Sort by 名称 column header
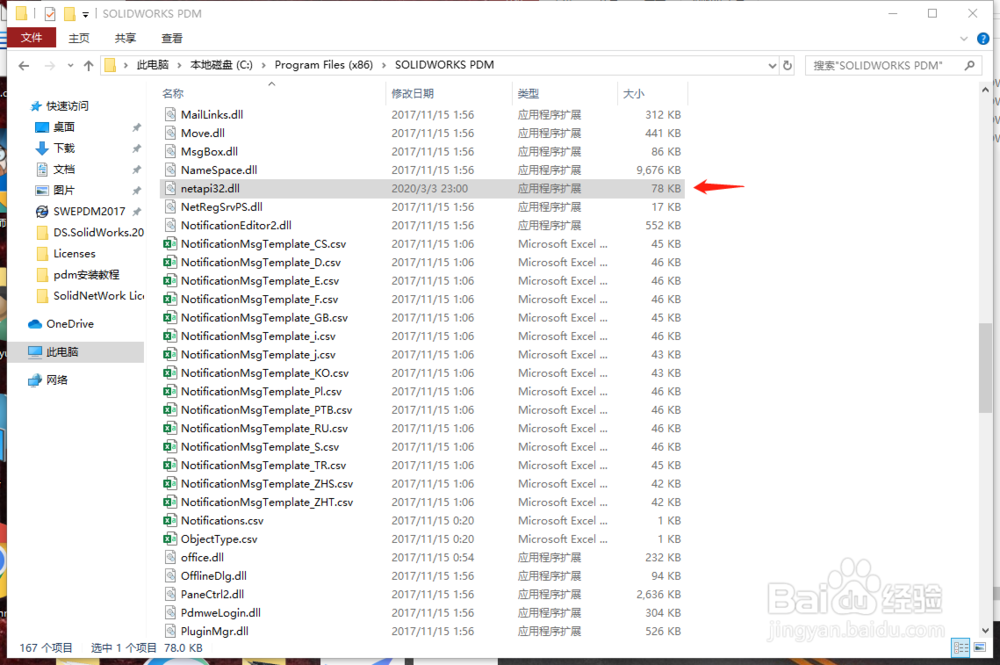The image size is (1000, 665). pyautogui.click(x=172, y=94)
